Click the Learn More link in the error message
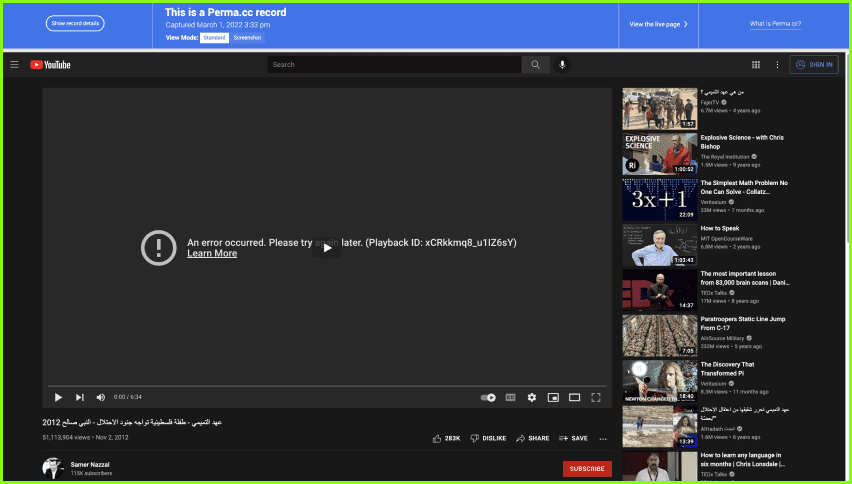 [x=212, y=254]
